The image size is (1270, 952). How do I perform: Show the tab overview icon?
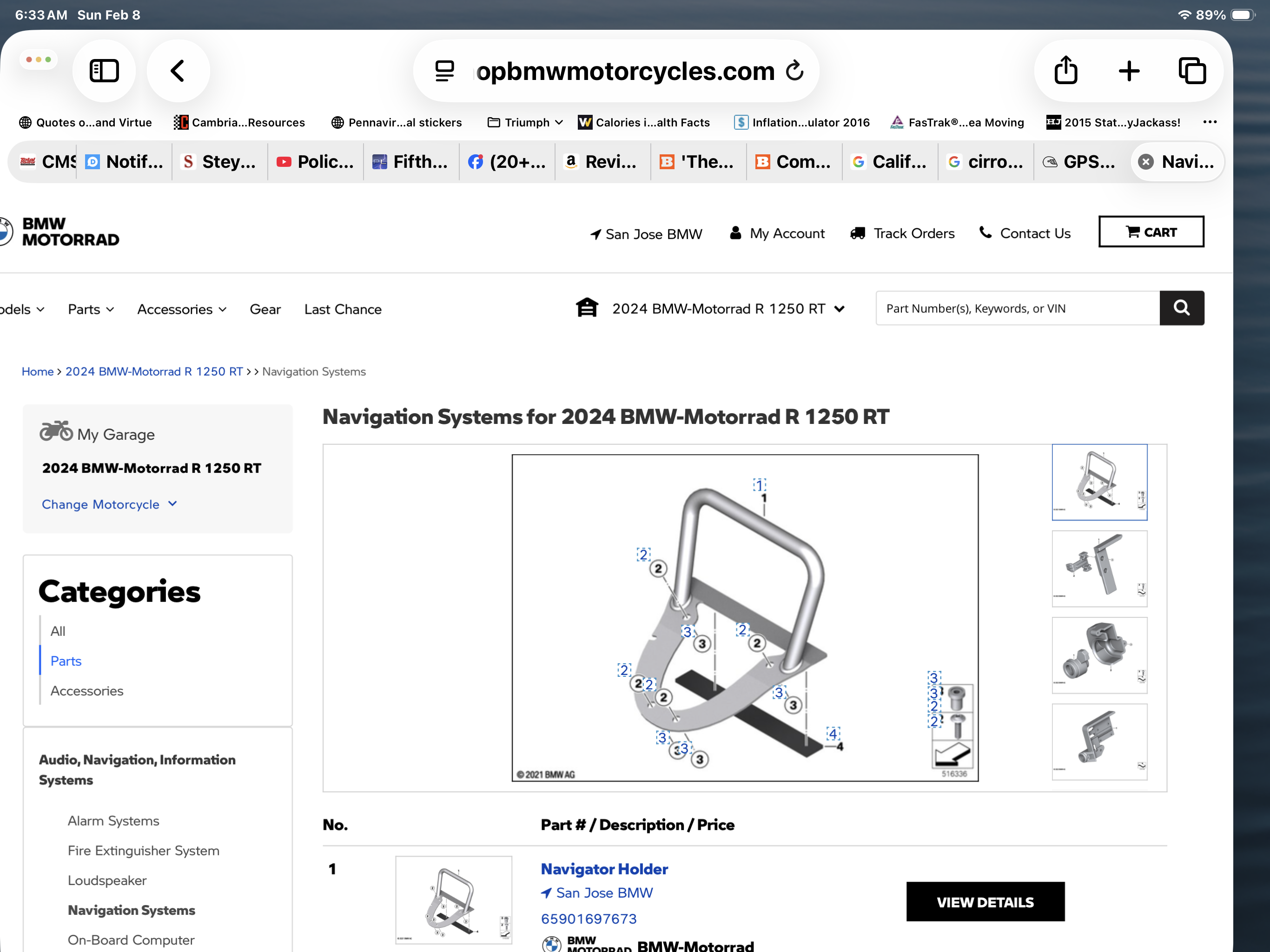point(1192,71)
